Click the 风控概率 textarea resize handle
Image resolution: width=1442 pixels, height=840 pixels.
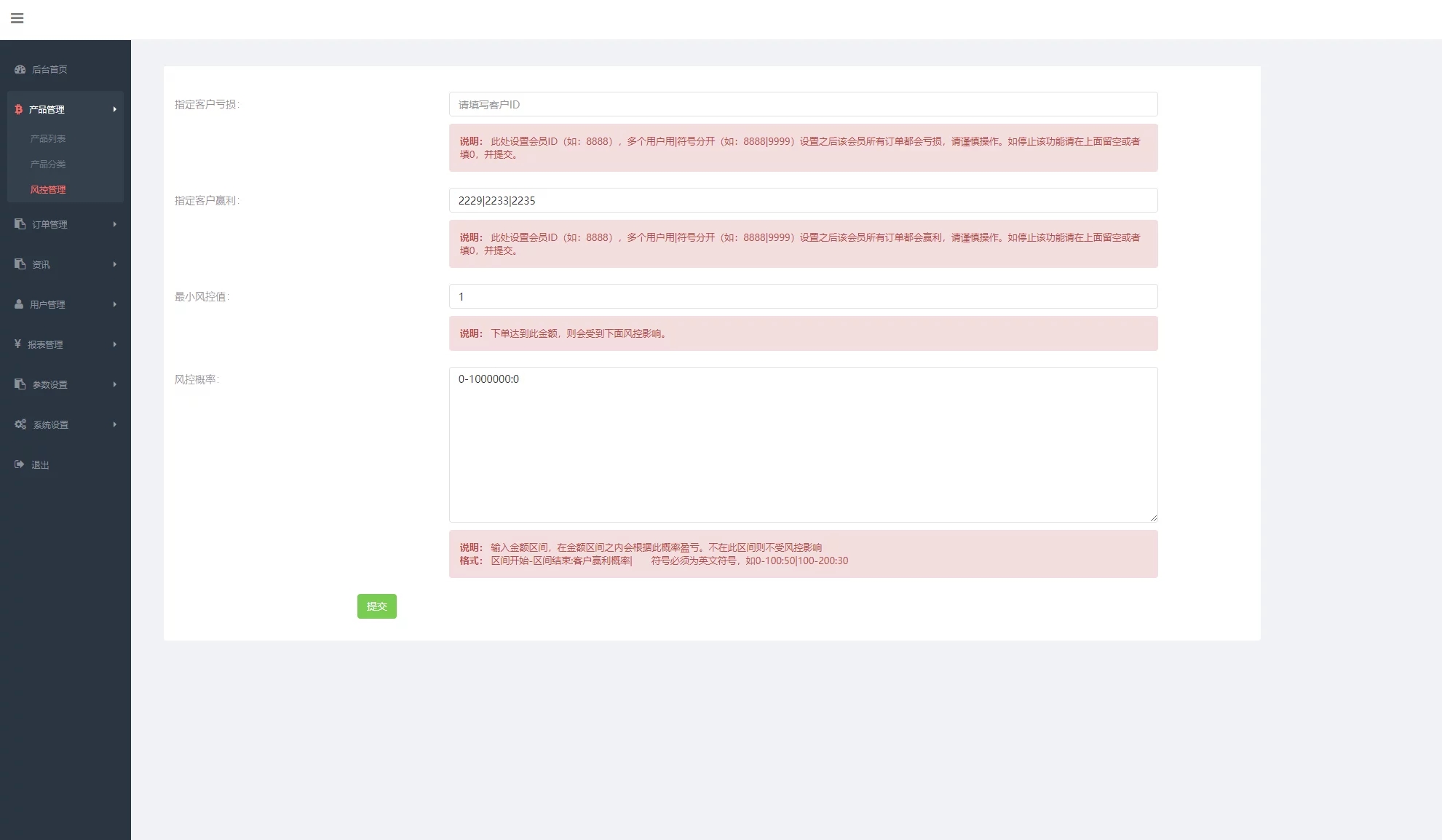point(1154,518)
